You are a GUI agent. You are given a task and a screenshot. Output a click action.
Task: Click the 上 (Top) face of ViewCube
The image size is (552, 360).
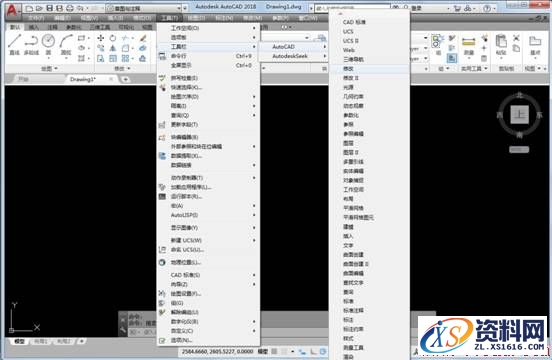pyautogui.click(x=520, y=114)
